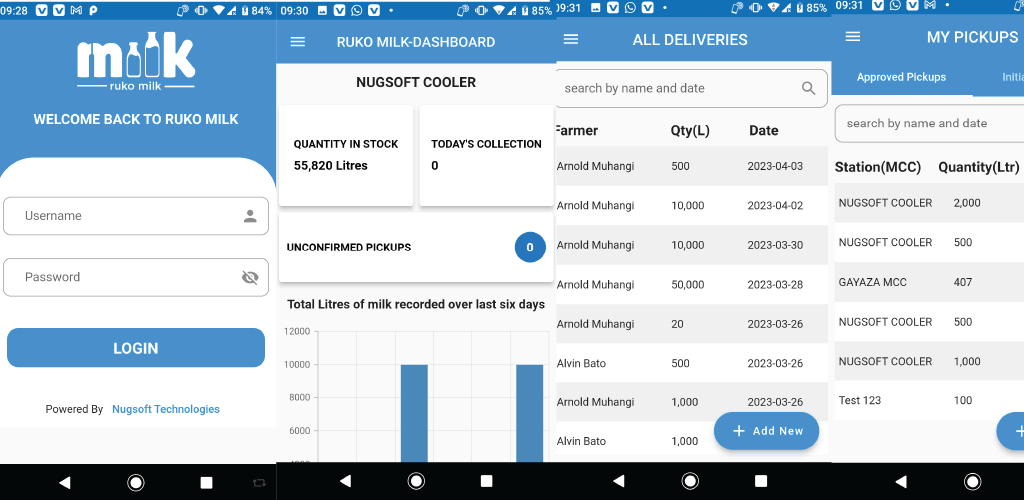1024x500 pixels.
Task: Click rotate icon in login screen nav bar
Action: pyautogui.click(x=259, y=483)
